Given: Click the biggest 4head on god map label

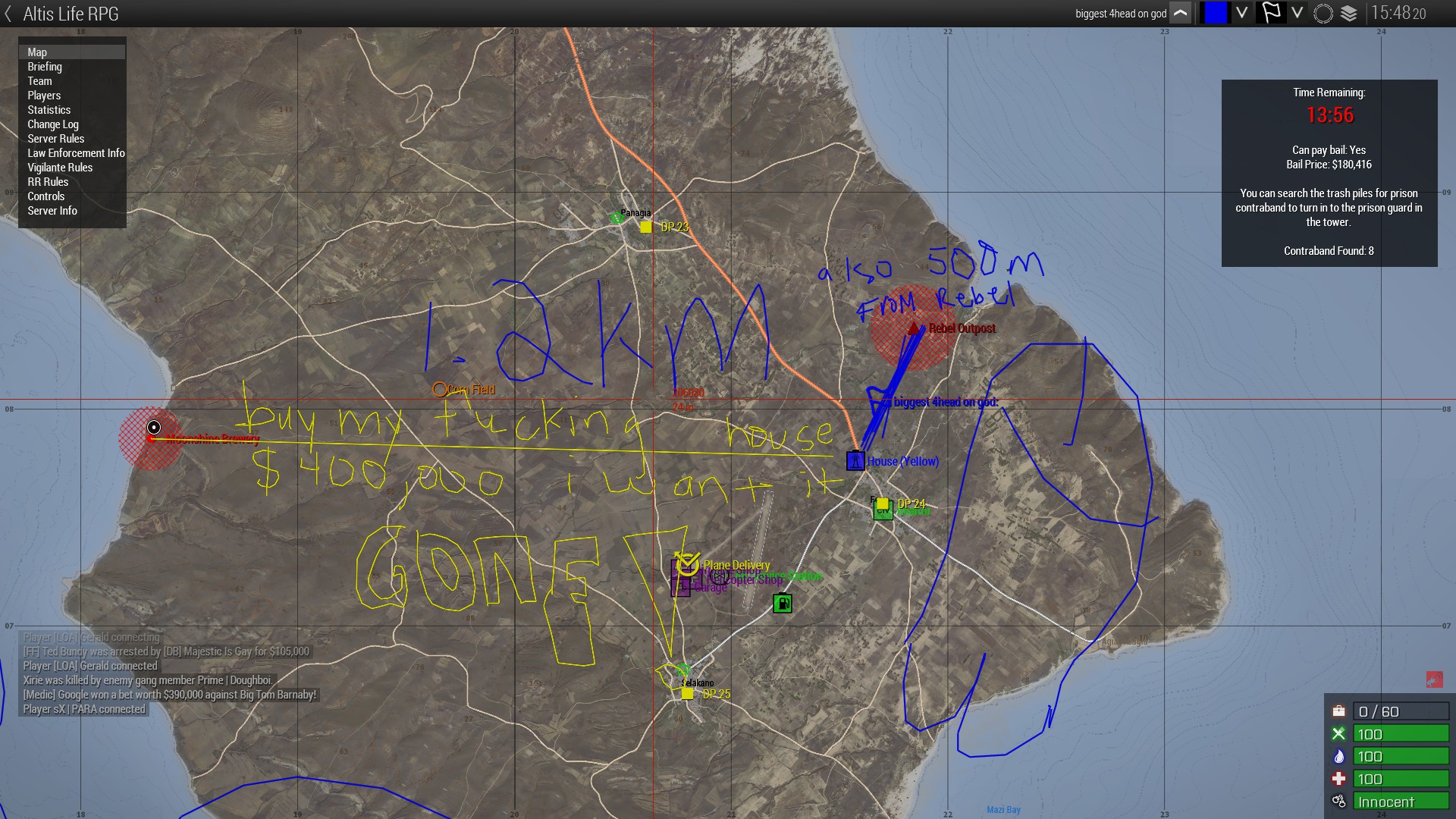Looking at the screenshot, I should tap(946, 402).
